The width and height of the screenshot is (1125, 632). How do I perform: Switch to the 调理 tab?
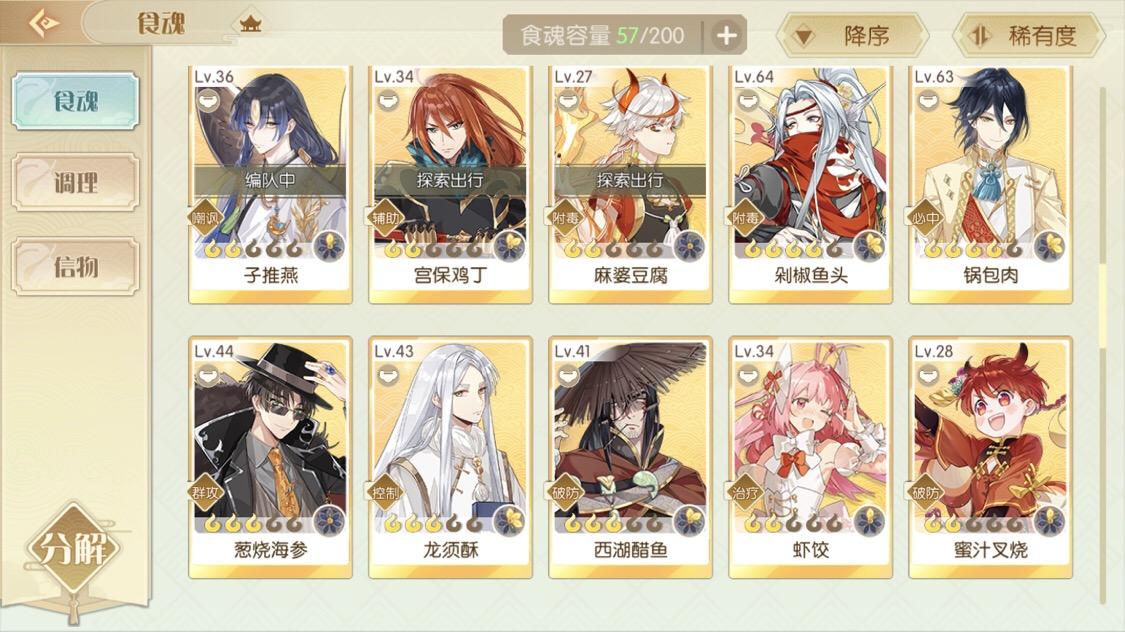coord(75,183)
